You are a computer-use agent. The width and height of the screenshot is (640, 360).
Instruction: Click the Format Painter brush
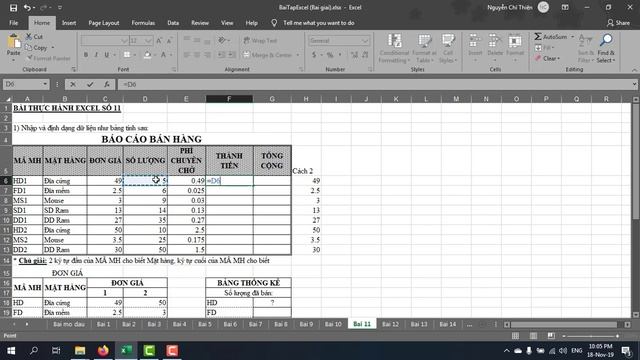(29, 58)
